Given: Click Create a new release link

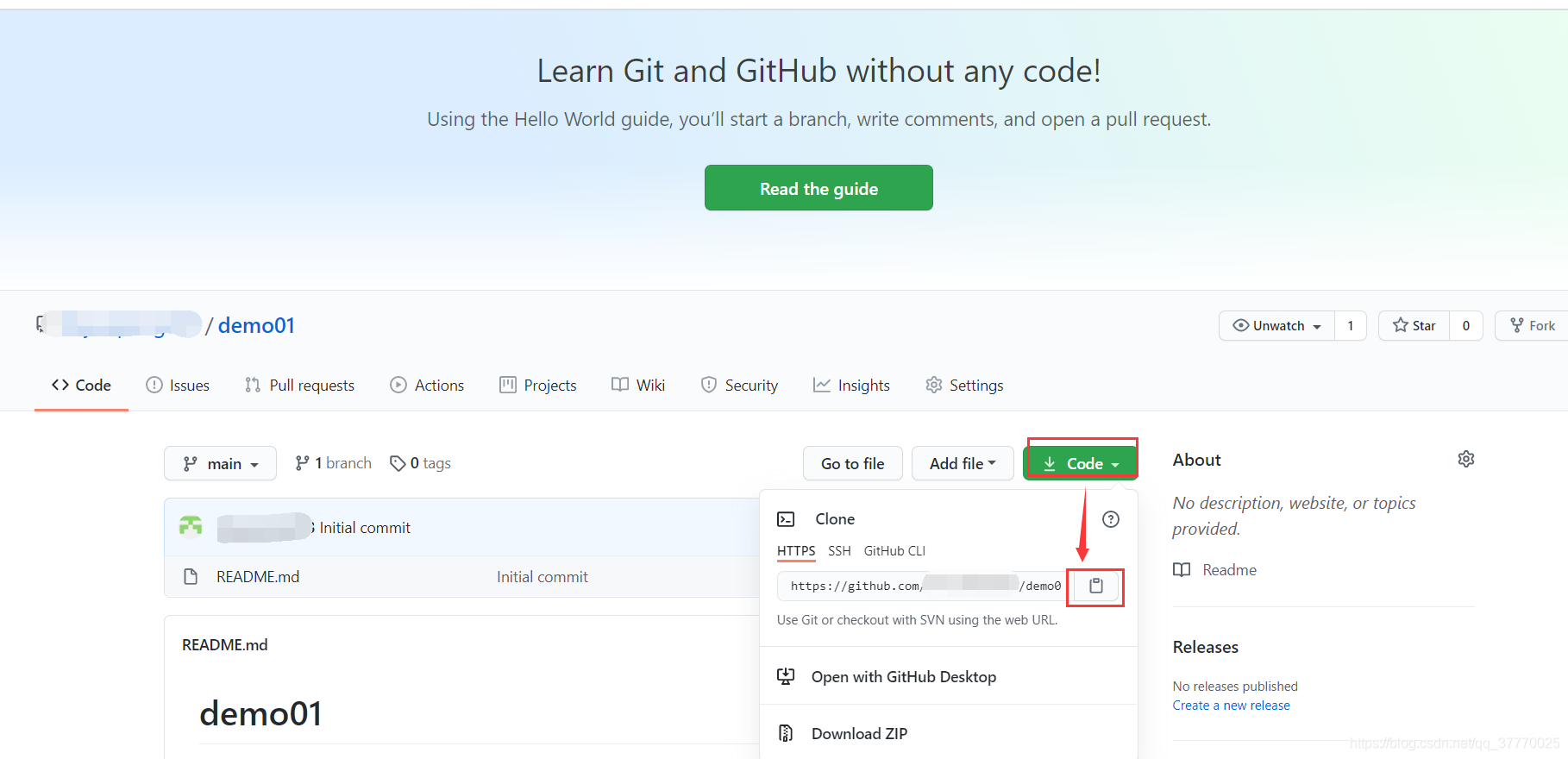Looking at the screenshot, I should 1231,705.
